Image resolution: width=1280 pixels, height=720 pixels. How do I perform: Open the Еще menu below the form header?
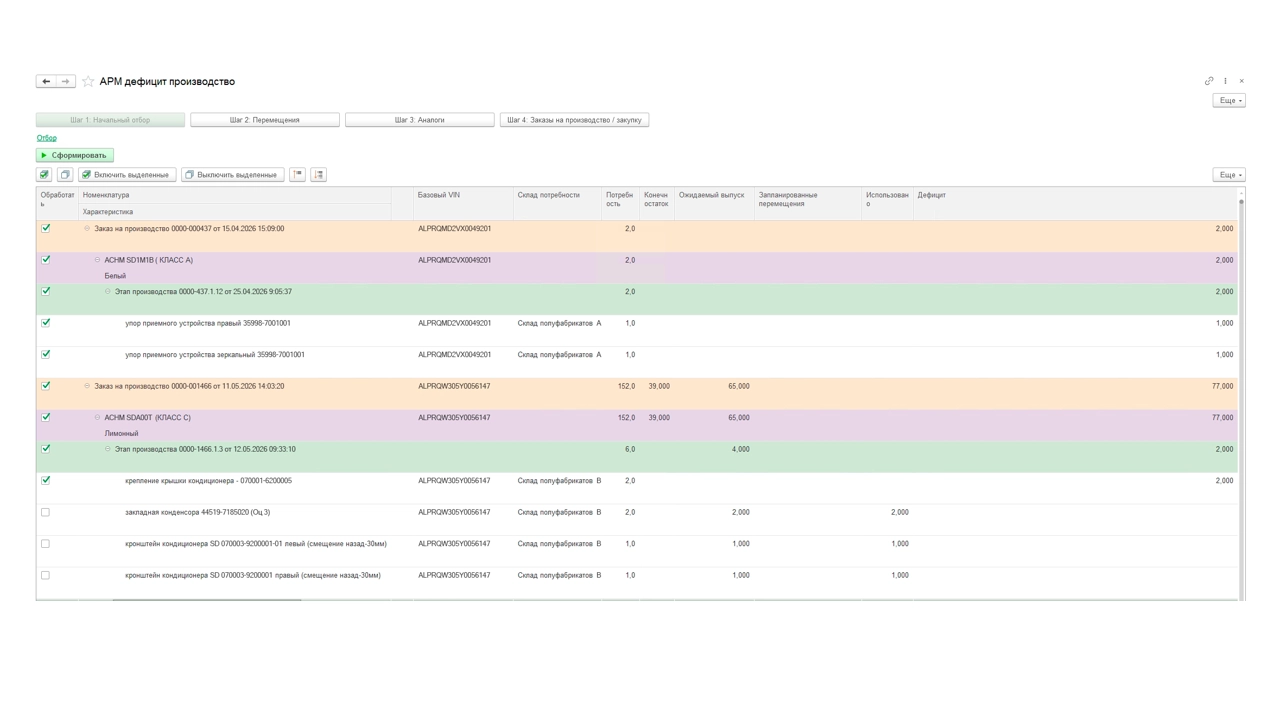click(1229, 100)
